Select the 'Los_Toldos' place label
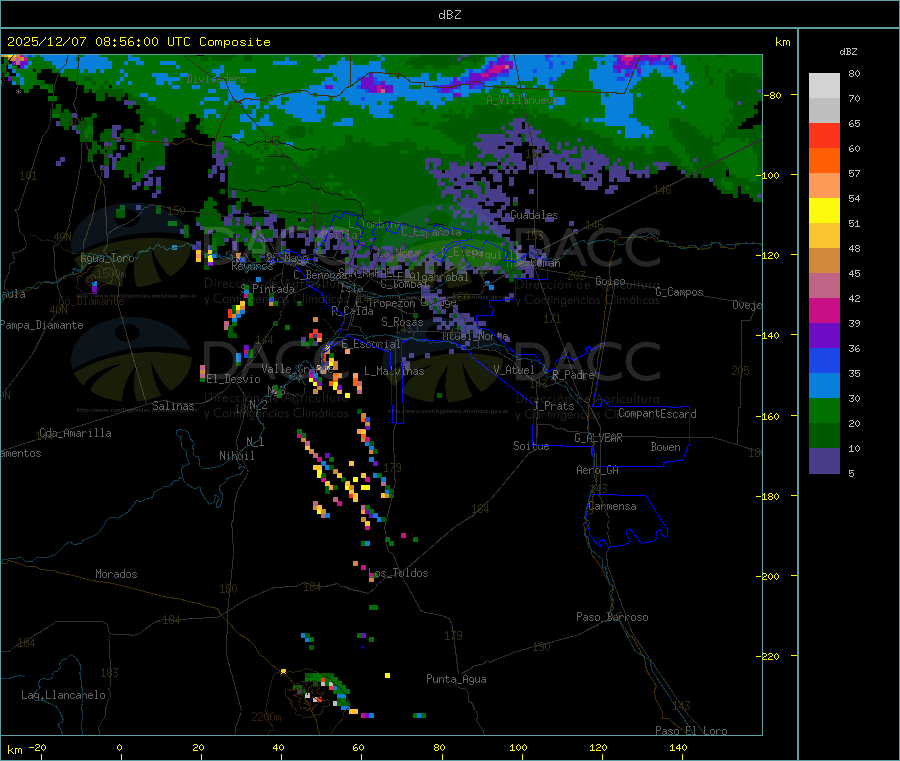900x761 pixels. tap(398, 573)
